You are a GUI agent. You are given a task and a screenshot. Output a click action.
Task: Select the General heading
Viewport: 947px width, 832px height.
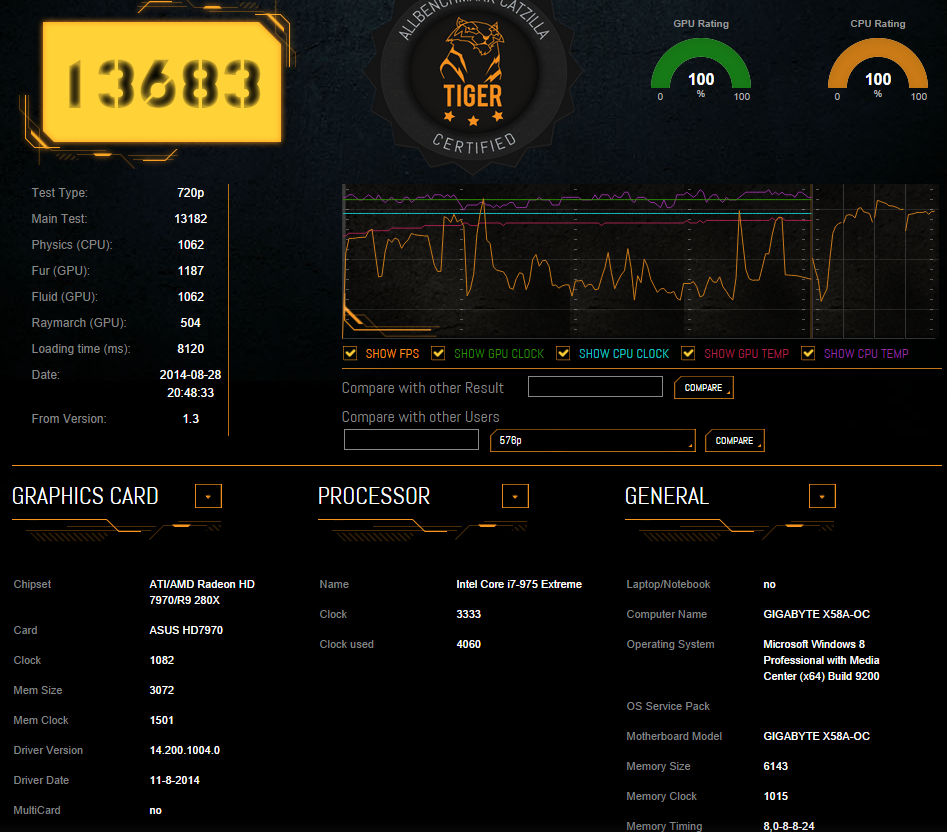tap(667, 496)
